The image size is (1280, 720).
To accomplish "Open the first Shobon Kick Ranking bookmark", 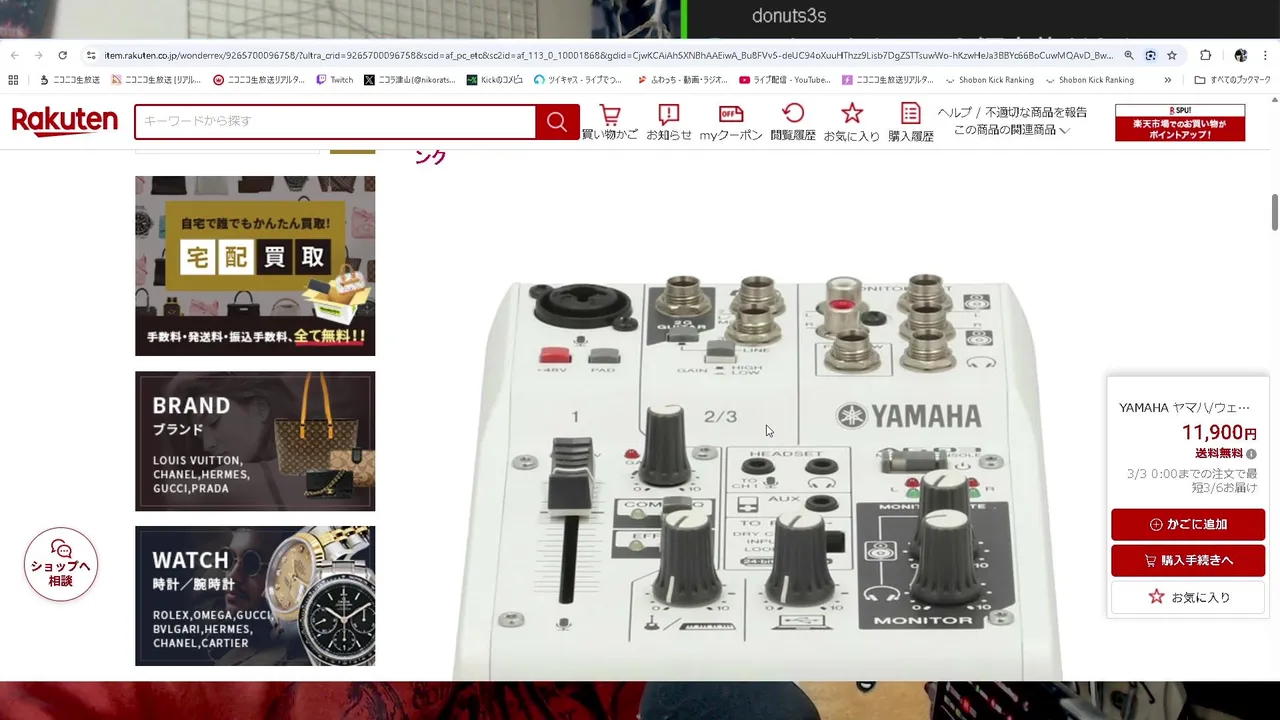I will [x=988, y=80].
